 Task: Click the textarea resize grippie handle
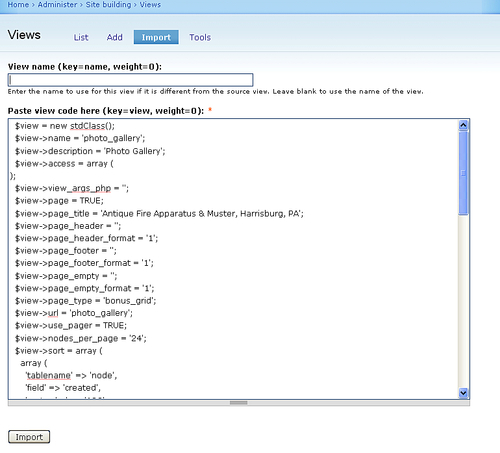pyautogui.click(x=239, y=403)
